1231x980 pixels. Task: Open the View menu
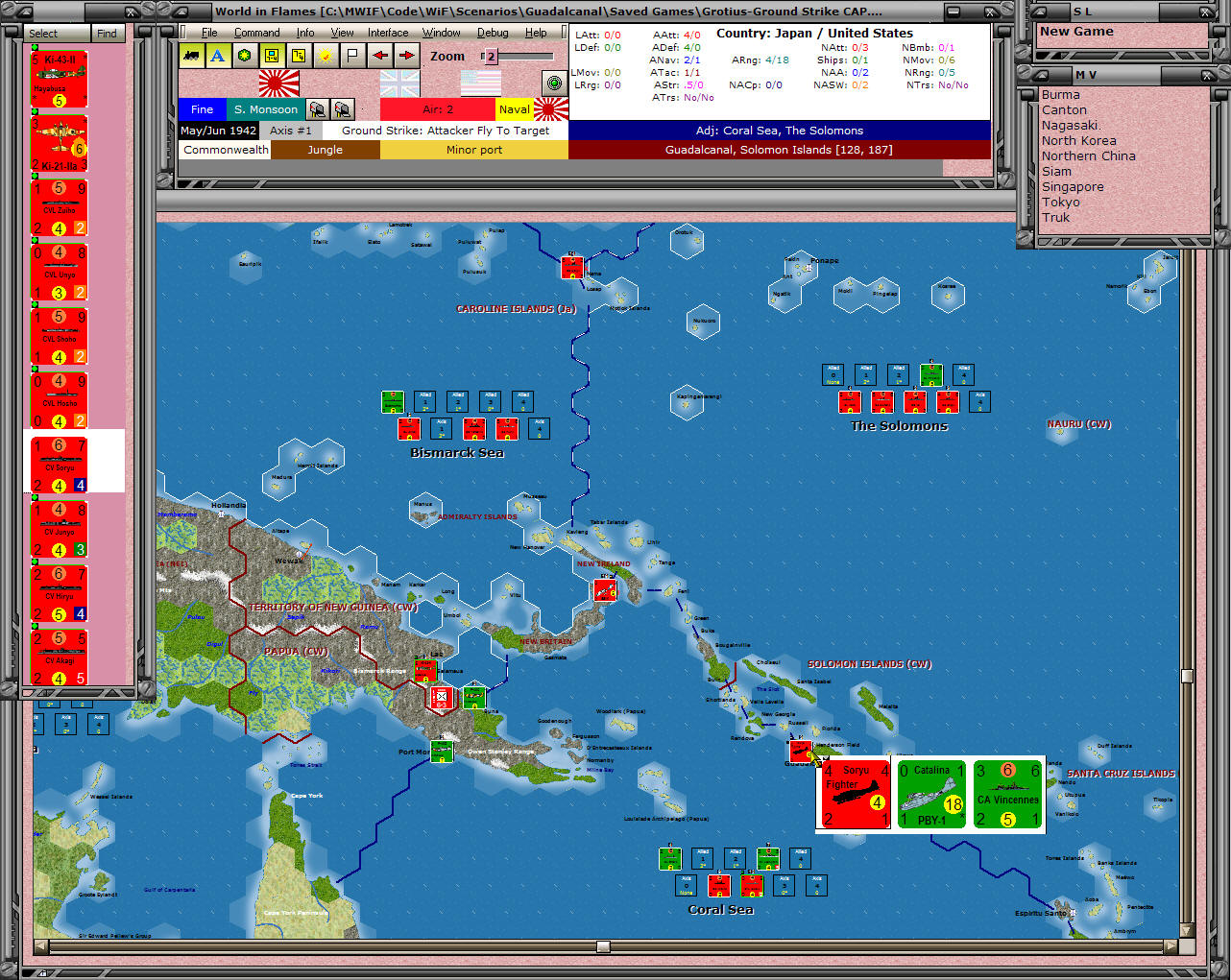click(342, 33)
